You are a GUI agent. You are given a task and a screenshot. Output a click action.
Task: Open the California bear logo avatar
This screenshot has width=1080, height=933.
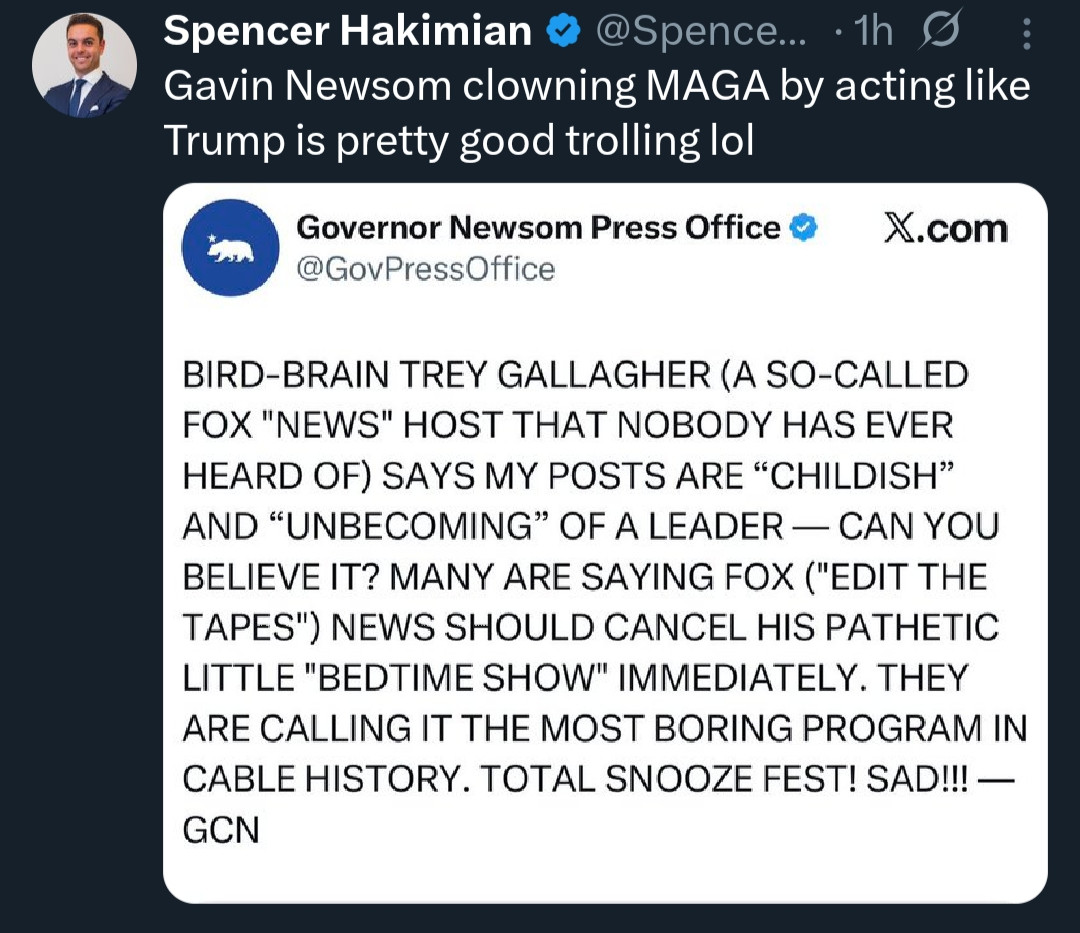coord(231,248)
